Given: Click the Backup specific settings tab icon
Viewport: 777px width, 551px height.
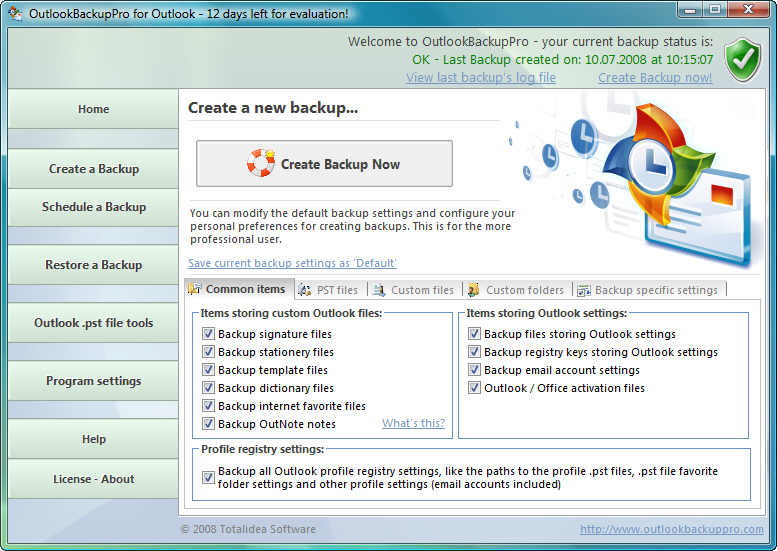Looking at the screenshot, I should pyautogui.click(x=584, y=290).
